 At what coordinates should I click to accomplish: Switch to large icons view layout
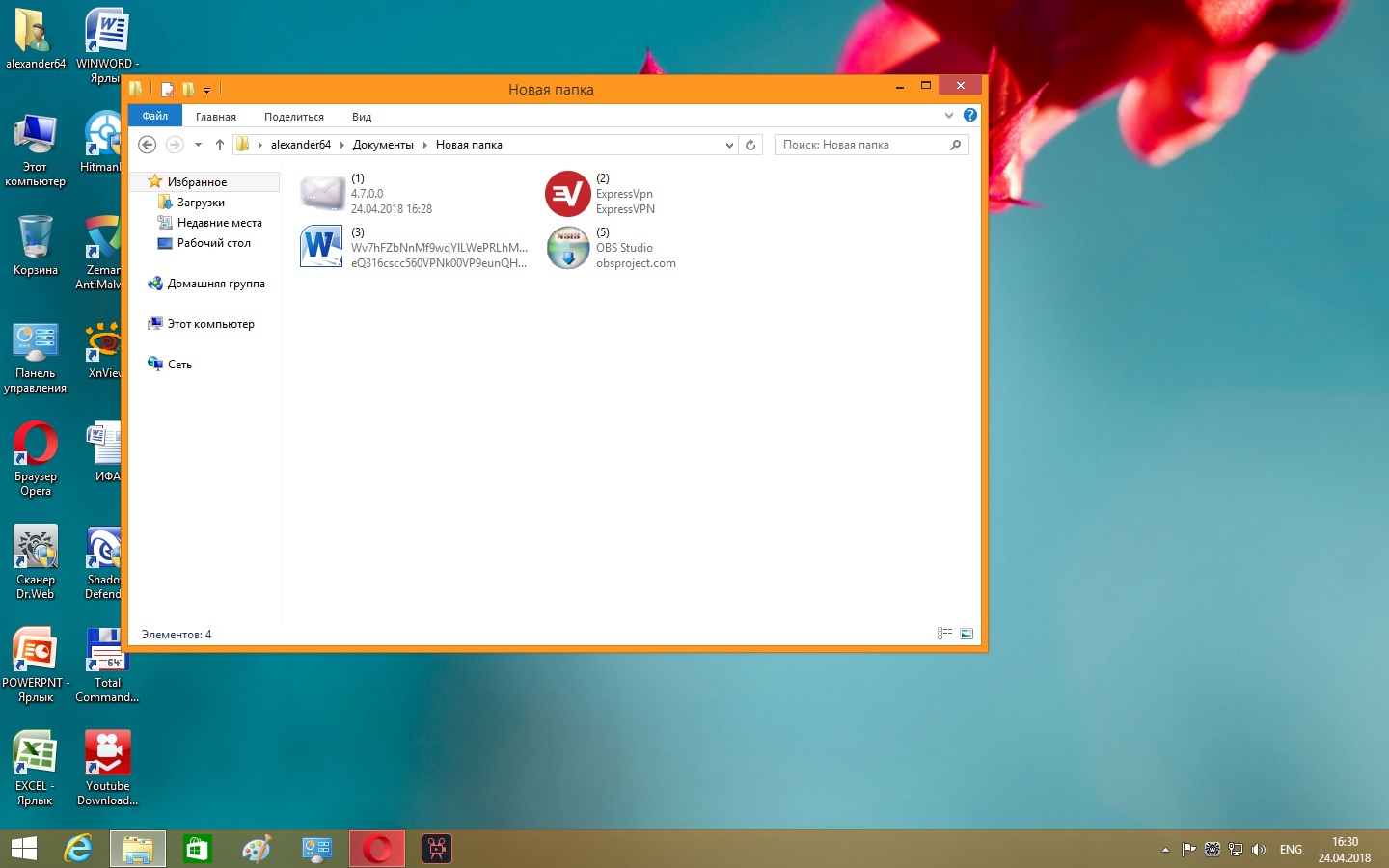click(967, 634)
